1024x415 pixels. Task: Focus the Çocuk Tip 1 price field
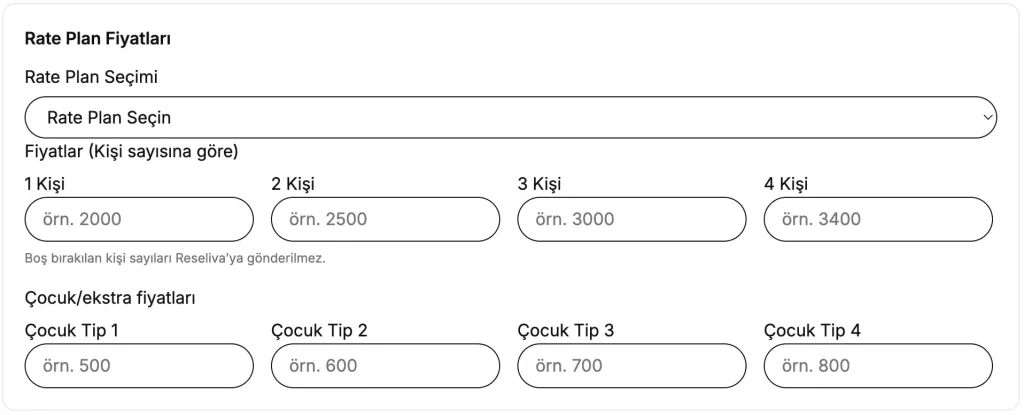pyautogui.click(x=139, y=366)
